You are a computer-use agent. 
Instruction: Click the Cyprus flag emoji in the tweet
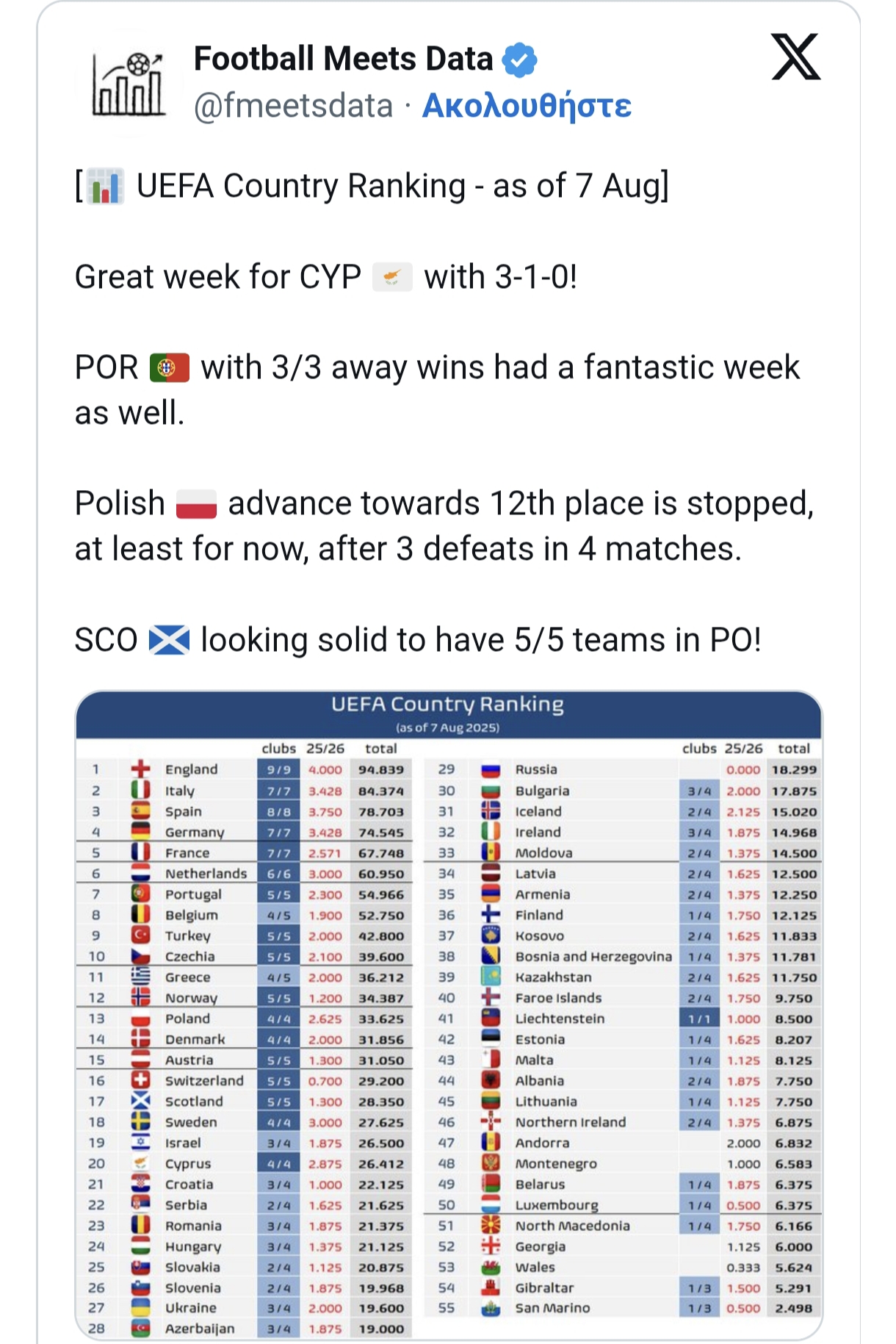coord(392,278)
